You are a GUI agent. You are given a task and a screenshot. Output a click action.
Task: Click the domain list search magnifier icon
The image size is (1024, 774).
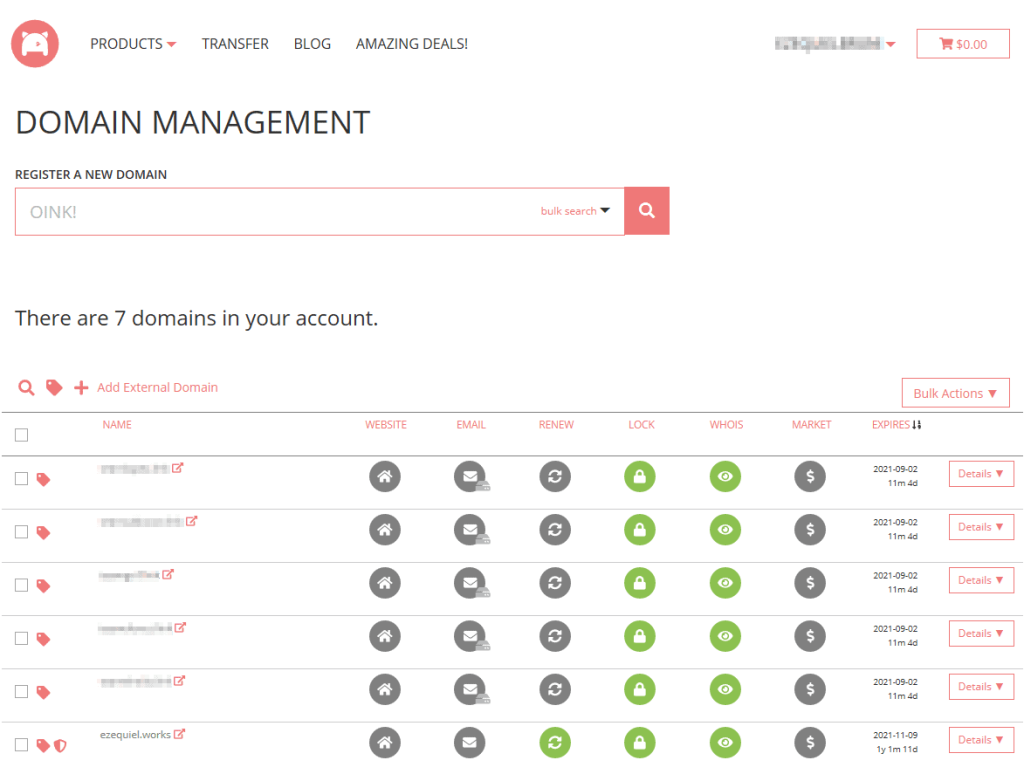pos(27,388)
